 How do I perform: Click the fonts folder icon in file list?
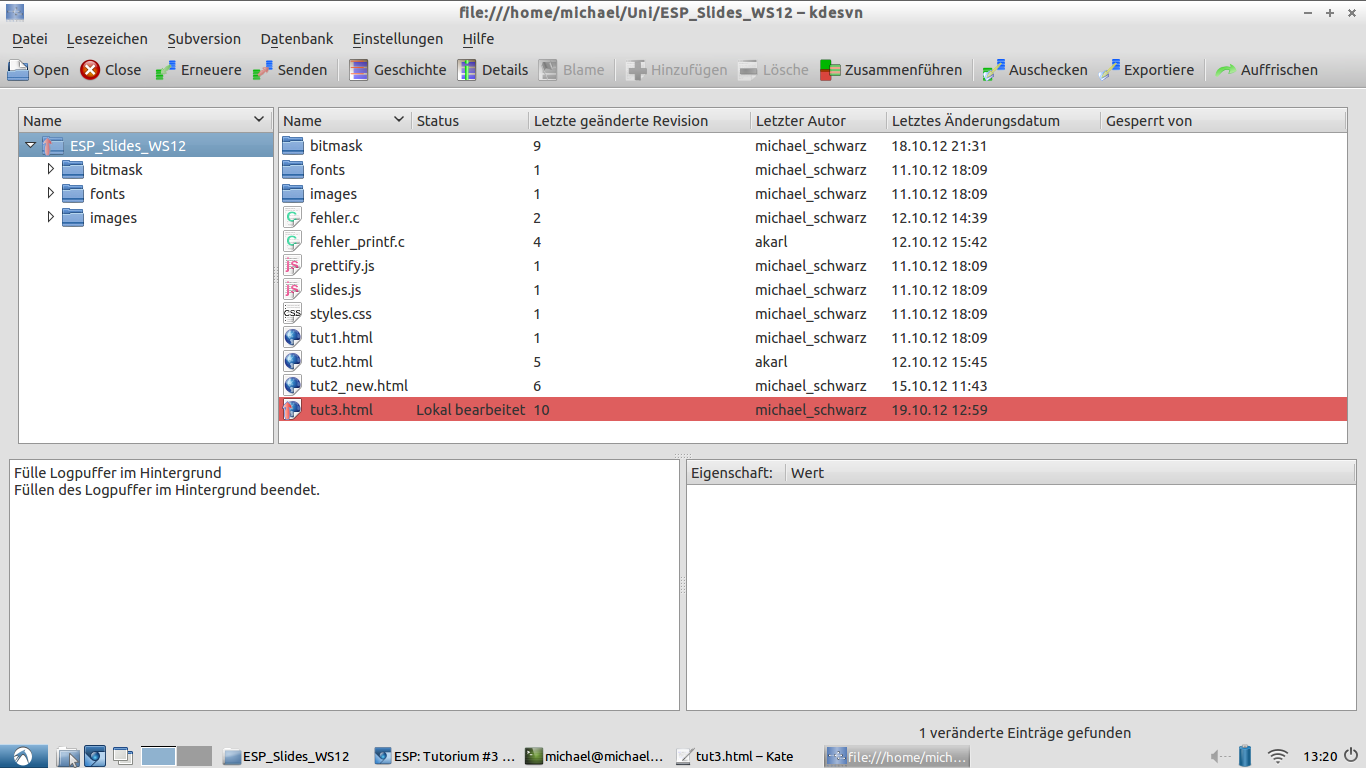click(x=292, y=169)
